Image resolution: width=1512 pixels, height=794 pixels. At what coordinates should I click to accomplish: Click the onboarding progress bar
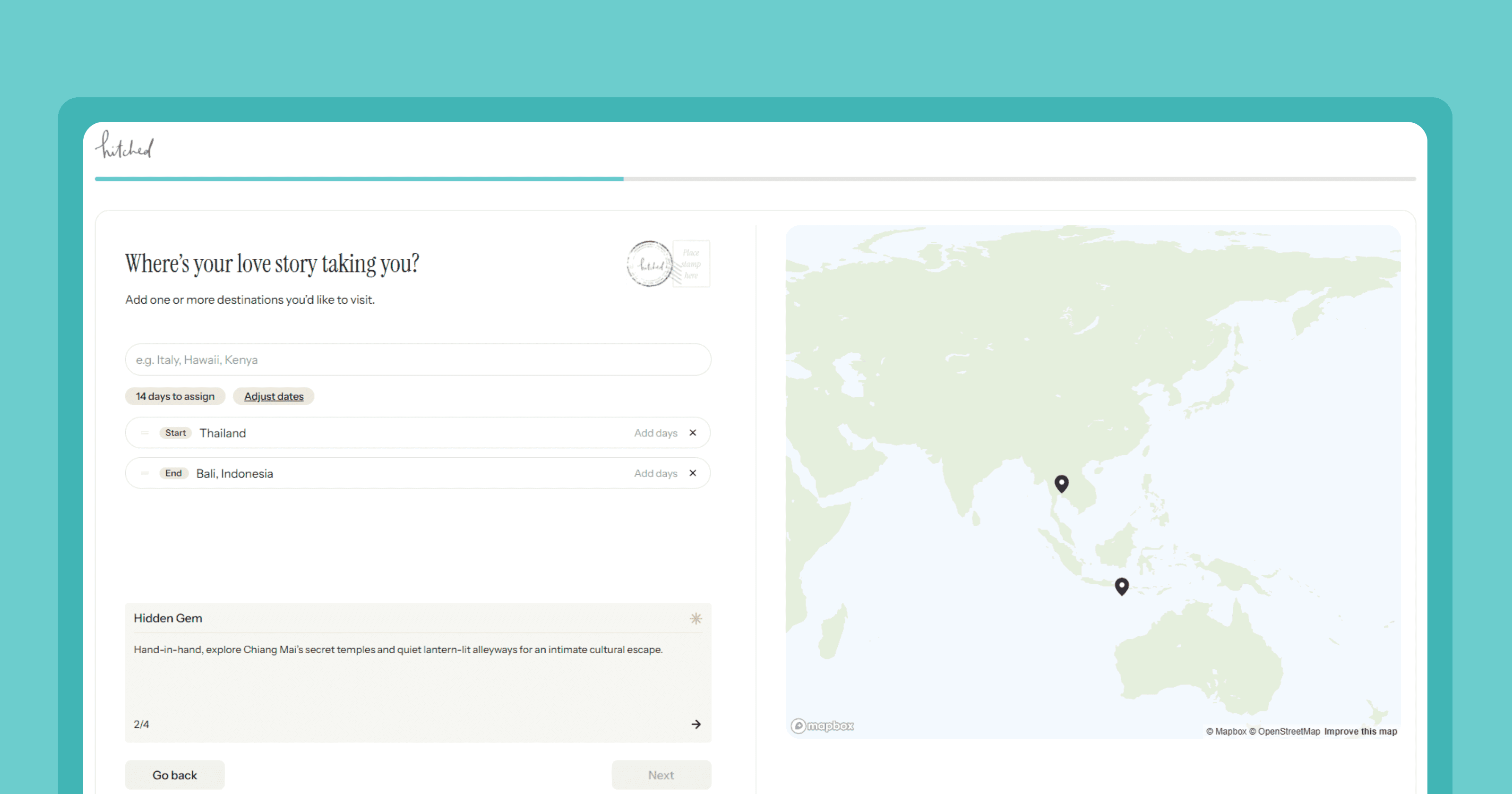755,179
